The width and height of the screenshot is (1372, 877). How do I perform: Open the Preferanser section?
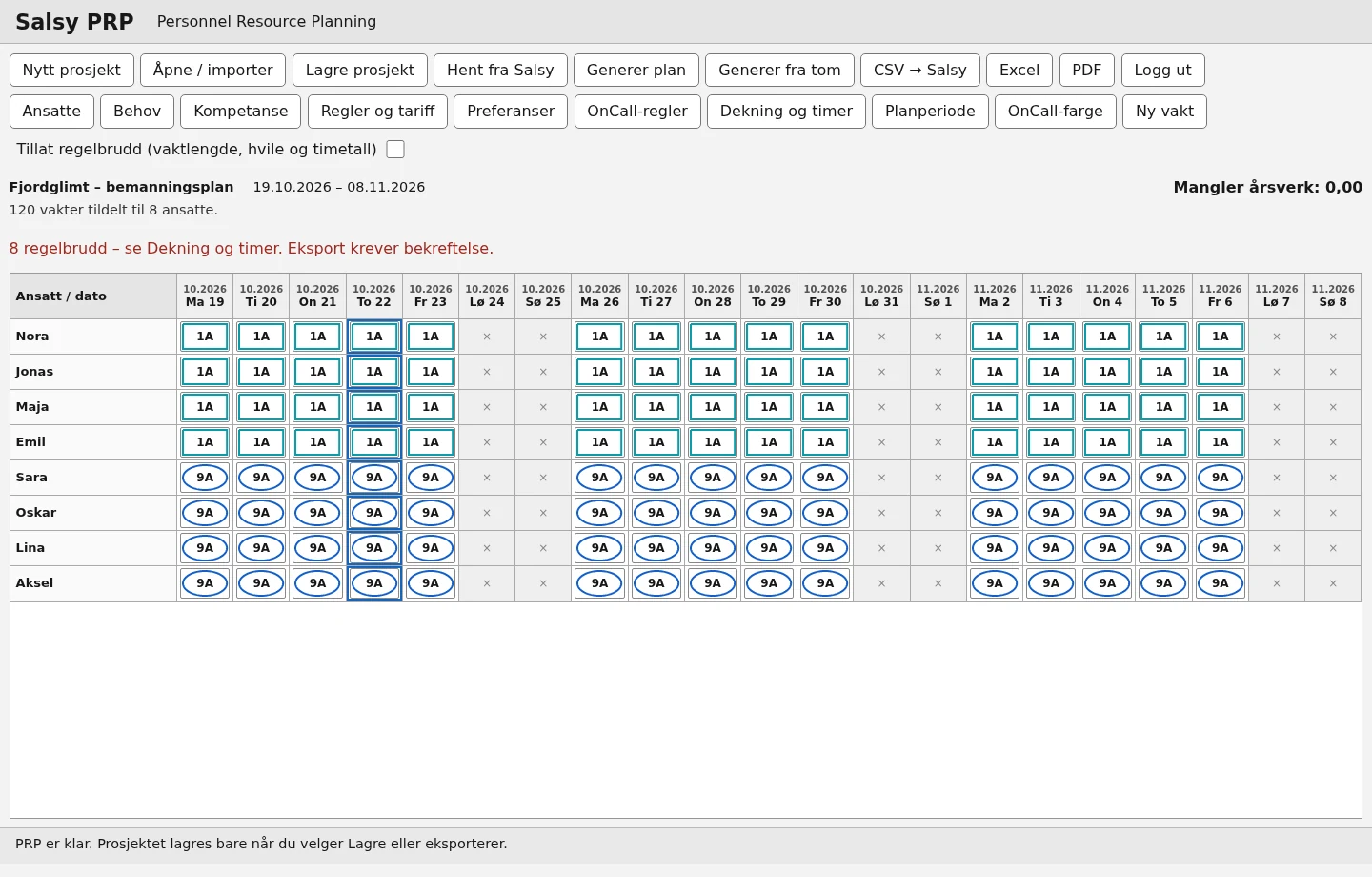[x=511, y=112]
